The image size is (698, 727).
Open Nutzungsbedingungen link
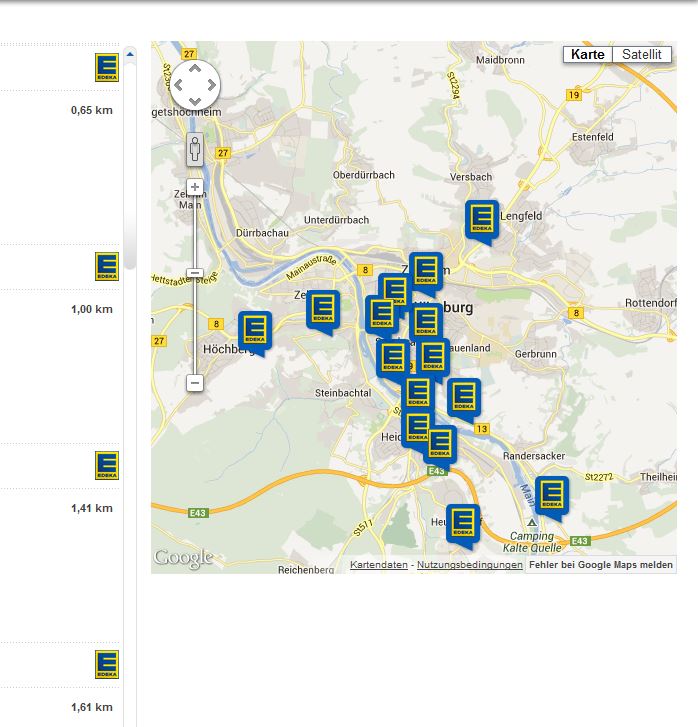click(469, 565)
